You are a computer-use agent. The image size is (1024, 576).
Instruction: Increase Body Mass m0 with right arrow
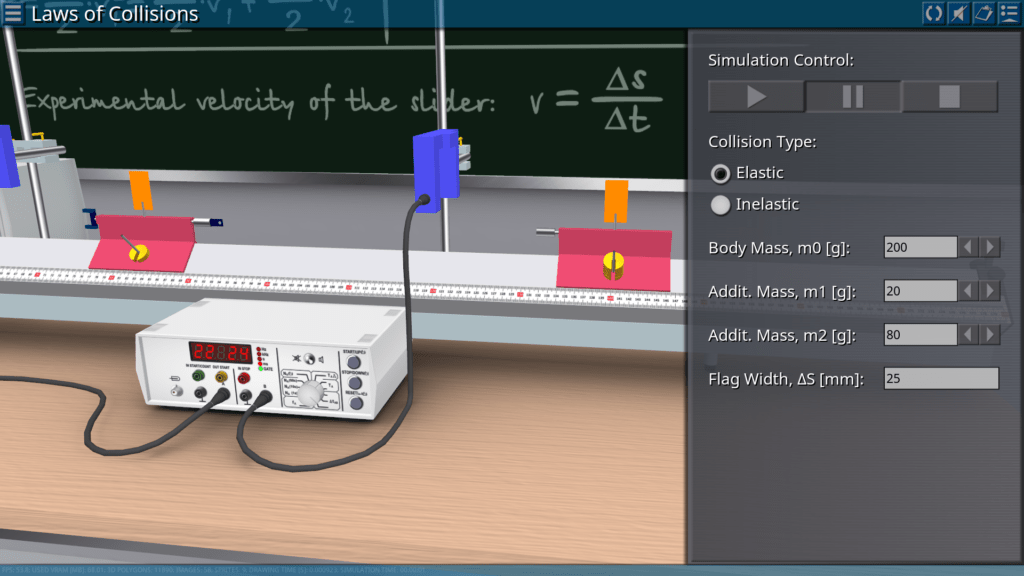click(x=990, y=247)
